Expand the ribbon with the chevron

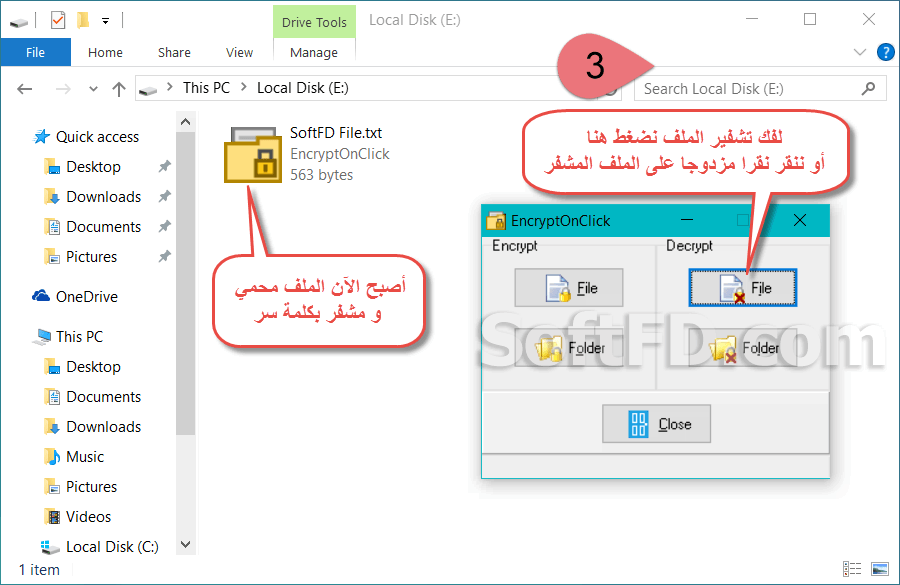[x=859, y=52]
